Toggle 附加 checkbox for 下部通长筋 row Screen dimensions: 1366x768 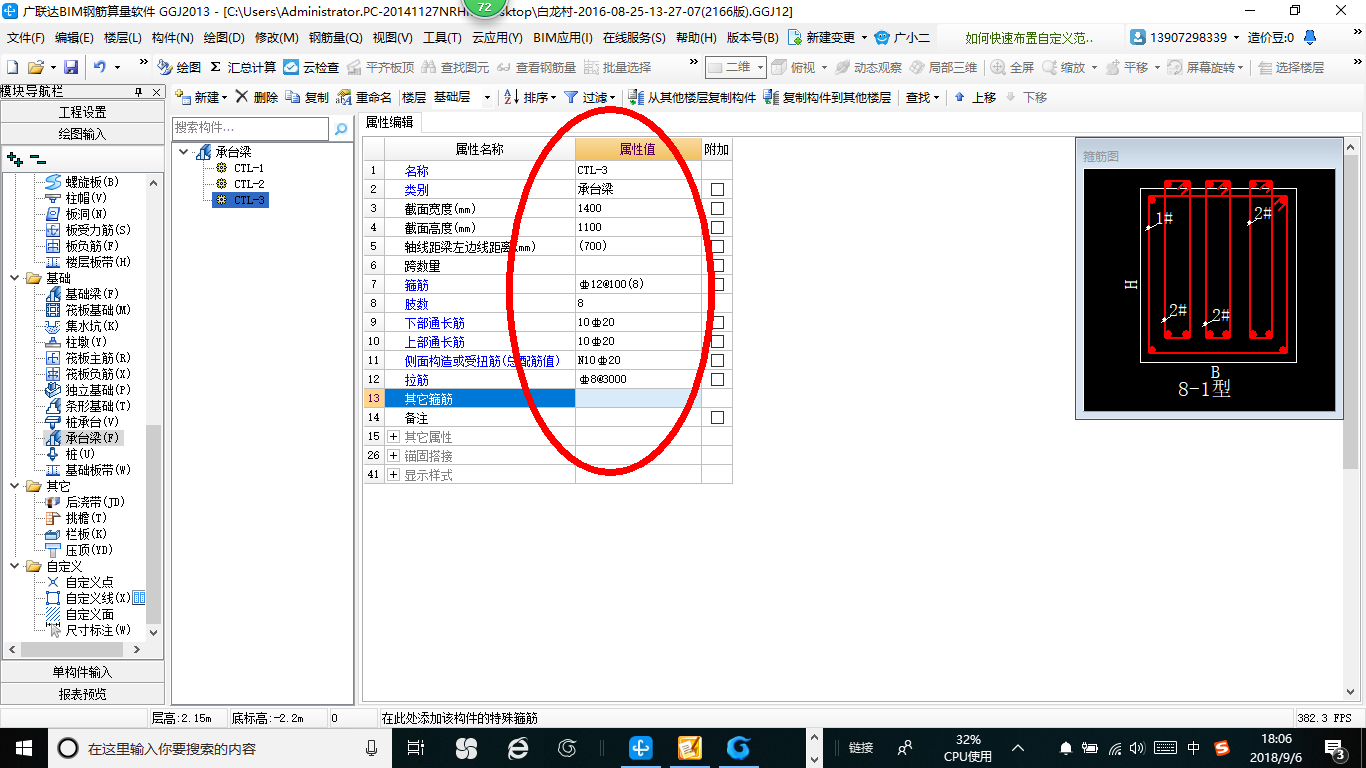(x=717, y=323)
